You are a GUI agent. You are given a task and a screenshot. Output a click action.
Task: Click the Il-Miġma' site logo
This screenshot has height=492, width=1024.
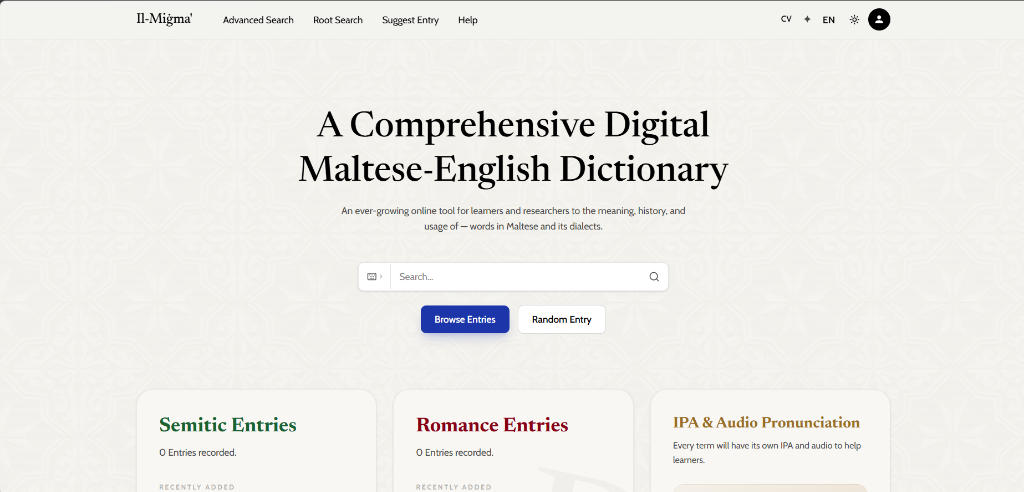164,20
